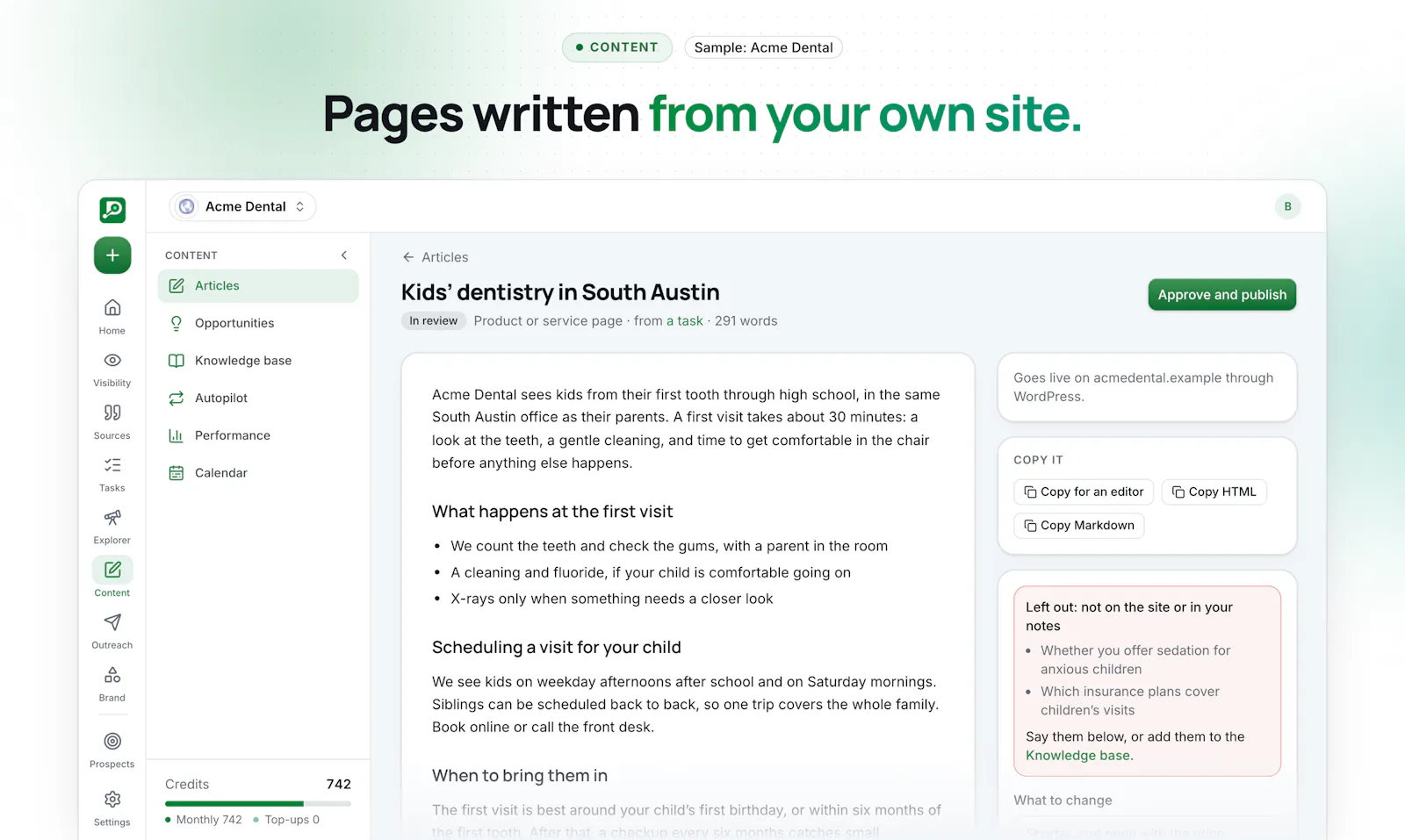This screenshot has width=1405, height=840.
Task: Open the Outreach paper-plane section
Action: pos(112,632)
